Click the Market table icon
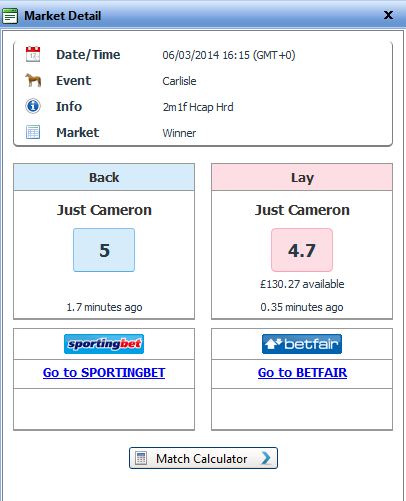The width and height of the screenshot is (406, 501). point(33,132)
